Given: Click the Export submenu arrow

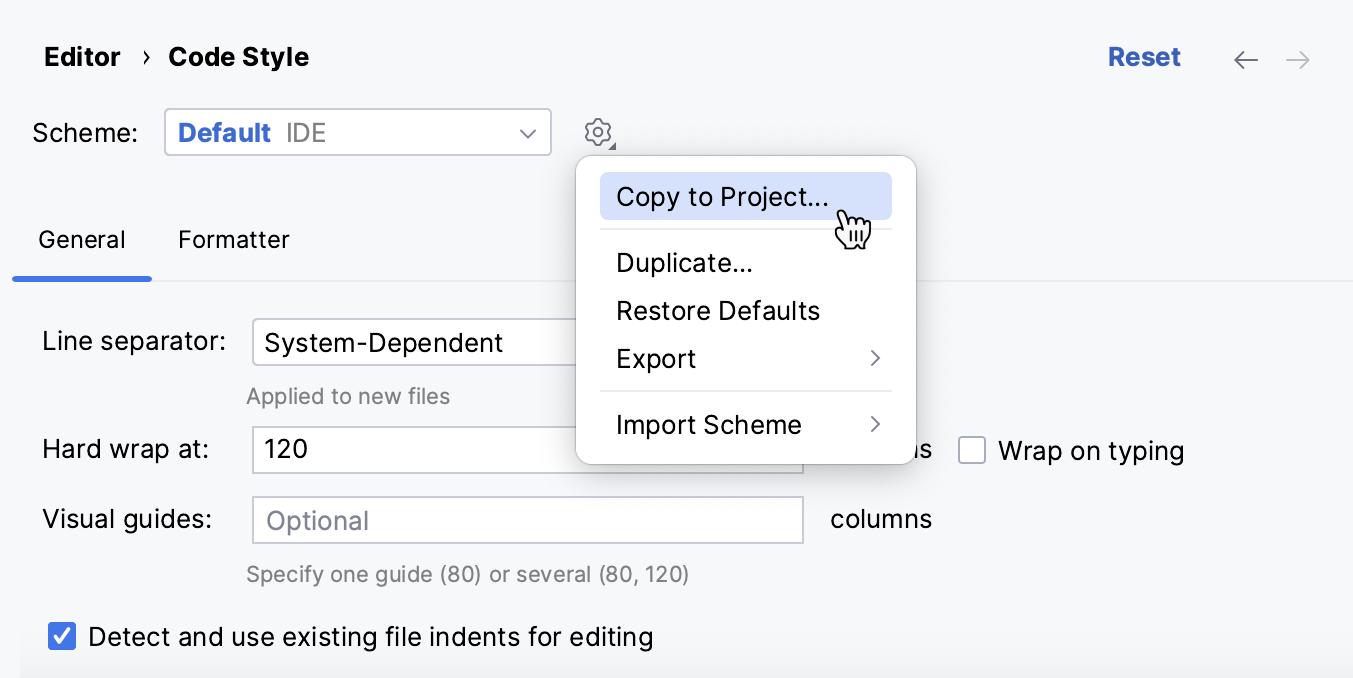Looking at the screenshot, I should (875, 358).
